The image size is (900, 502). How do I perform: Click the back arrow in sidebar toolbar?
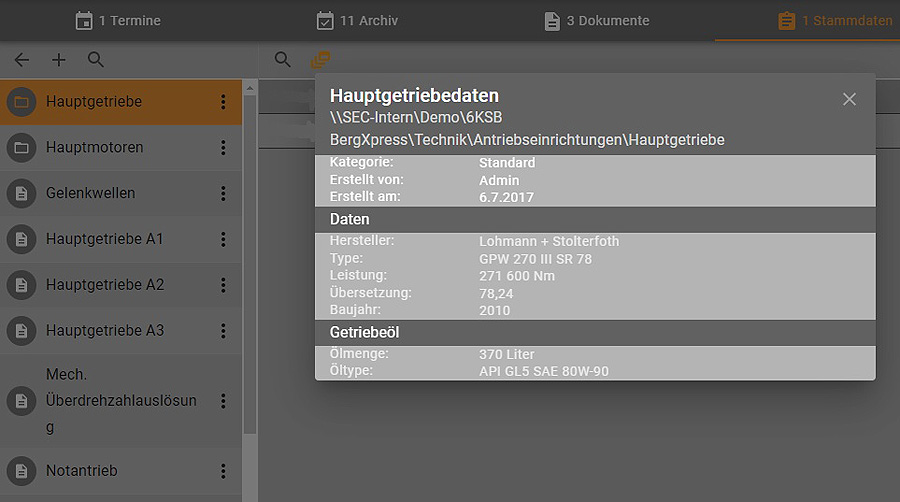(x=21, y=60)
